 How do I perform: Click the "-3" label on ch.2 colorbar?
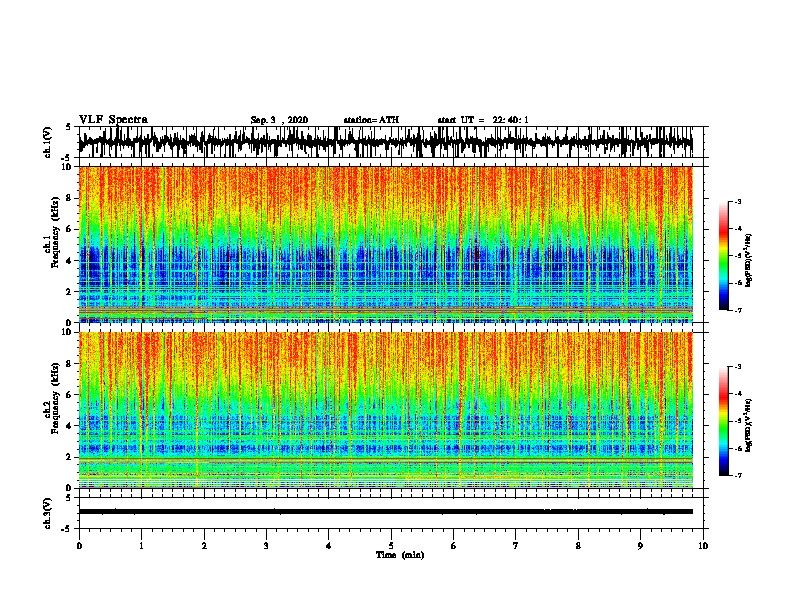coord(737,367)
